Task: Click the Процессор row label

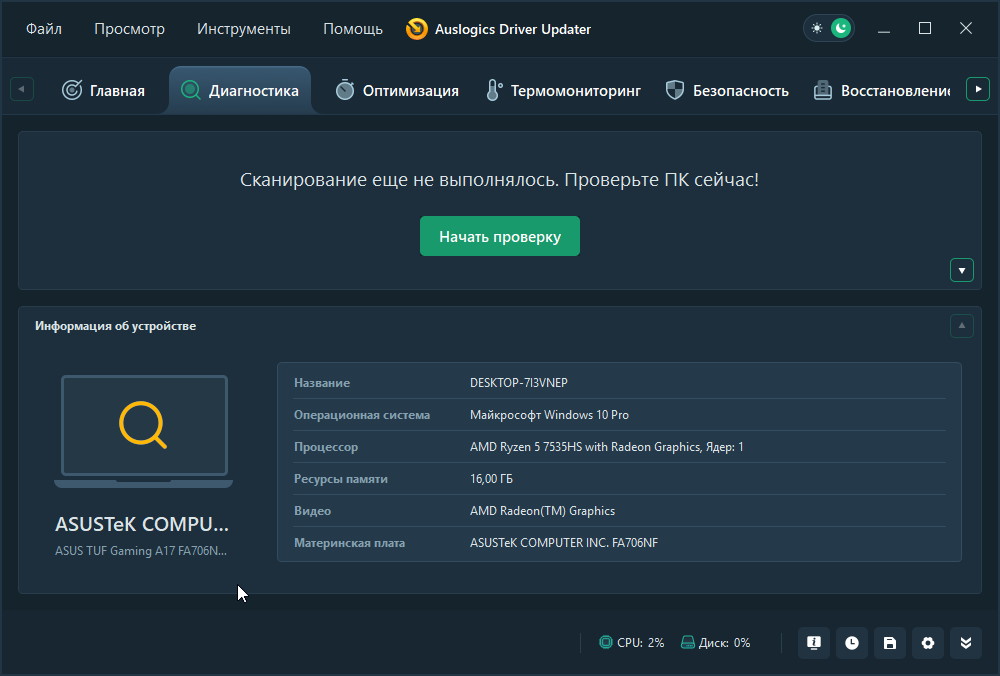Action: [326, 447]
